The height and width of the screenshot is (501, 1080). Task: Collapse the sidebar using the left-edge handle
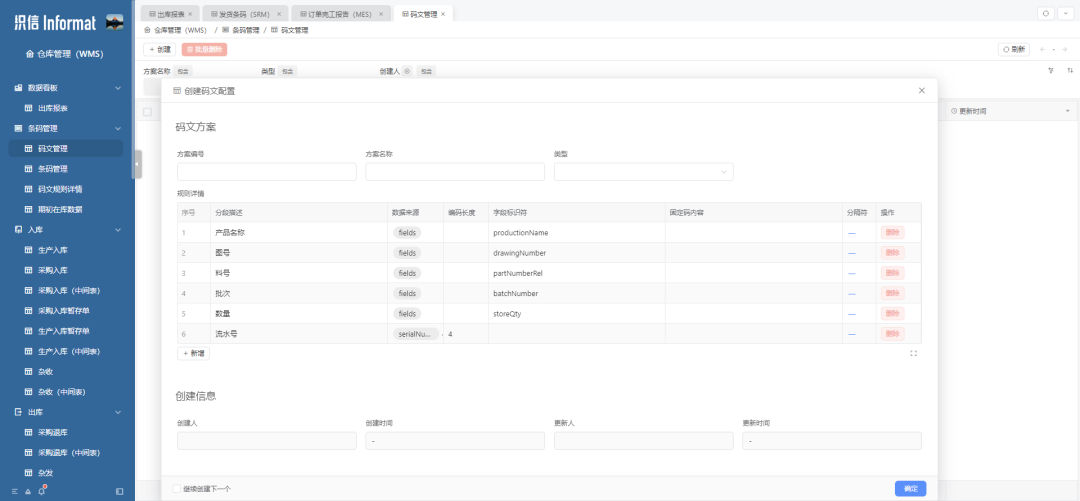pos(137,165)
